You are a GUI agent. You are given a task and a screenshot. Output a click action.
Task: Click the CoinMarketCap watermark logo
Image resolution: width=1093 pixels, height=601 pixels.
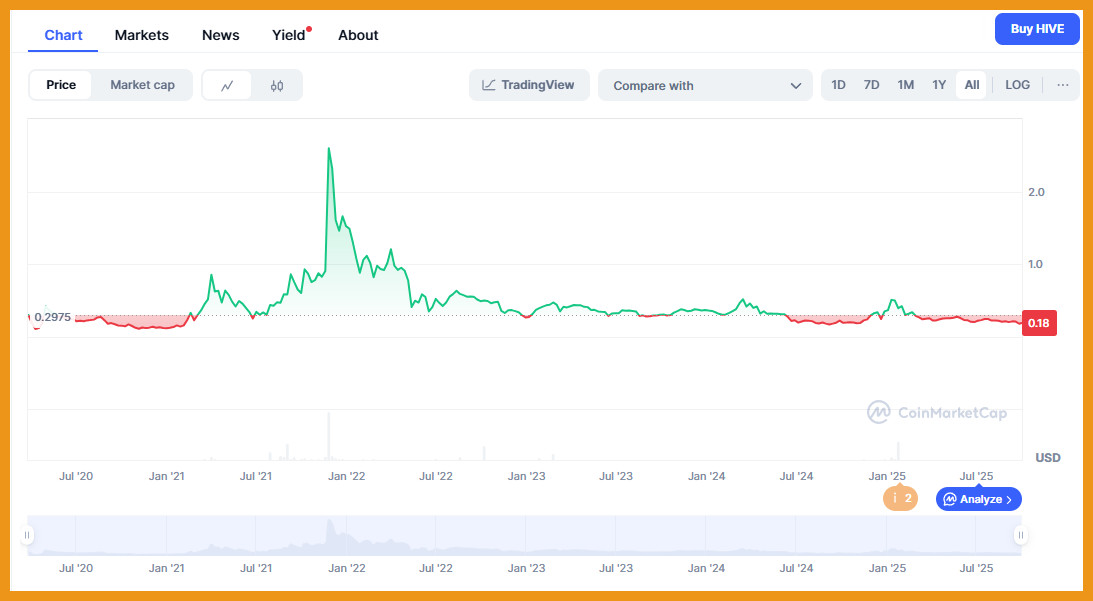point(936,412)
